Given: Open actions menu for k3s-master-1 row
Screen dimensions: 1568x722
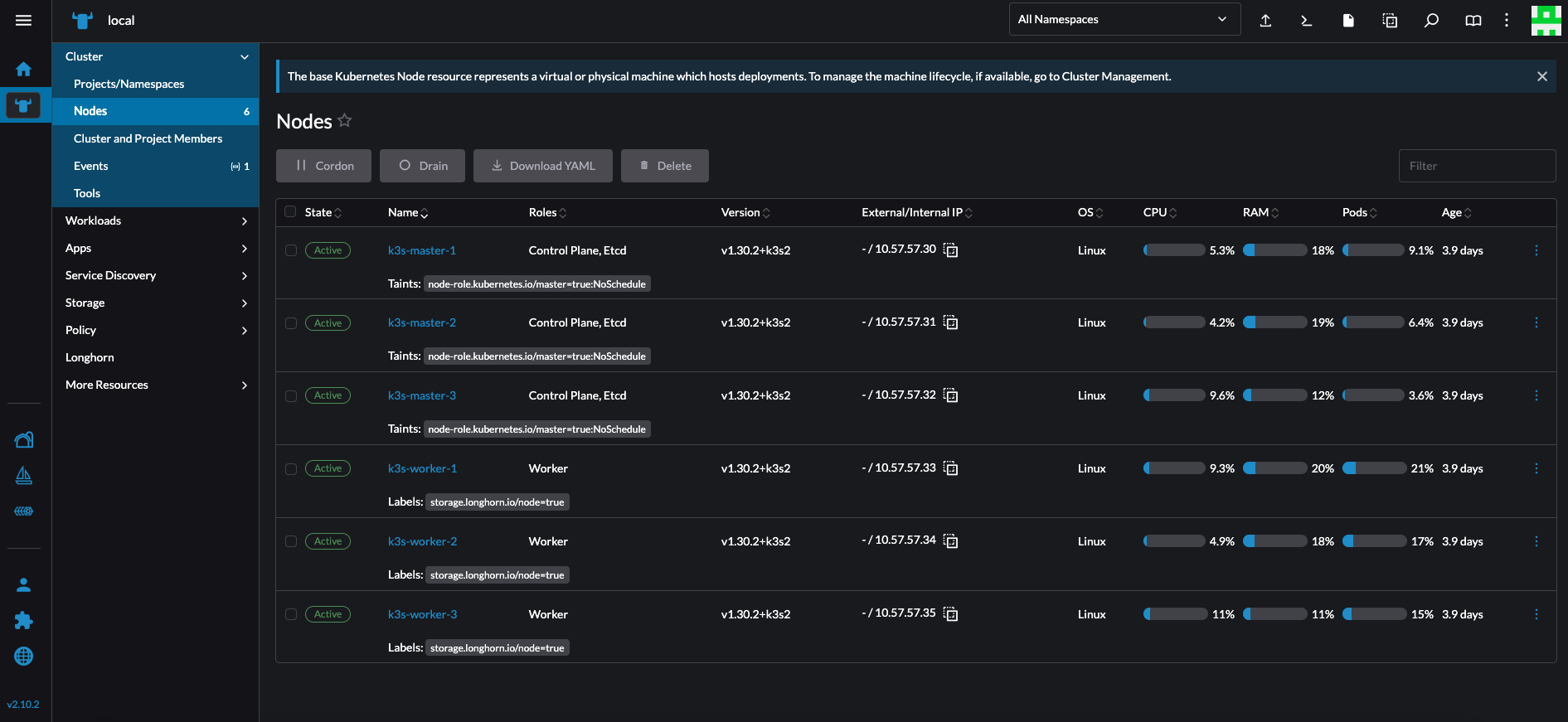Looking at the screenshot, I should tap(1536, 250).
